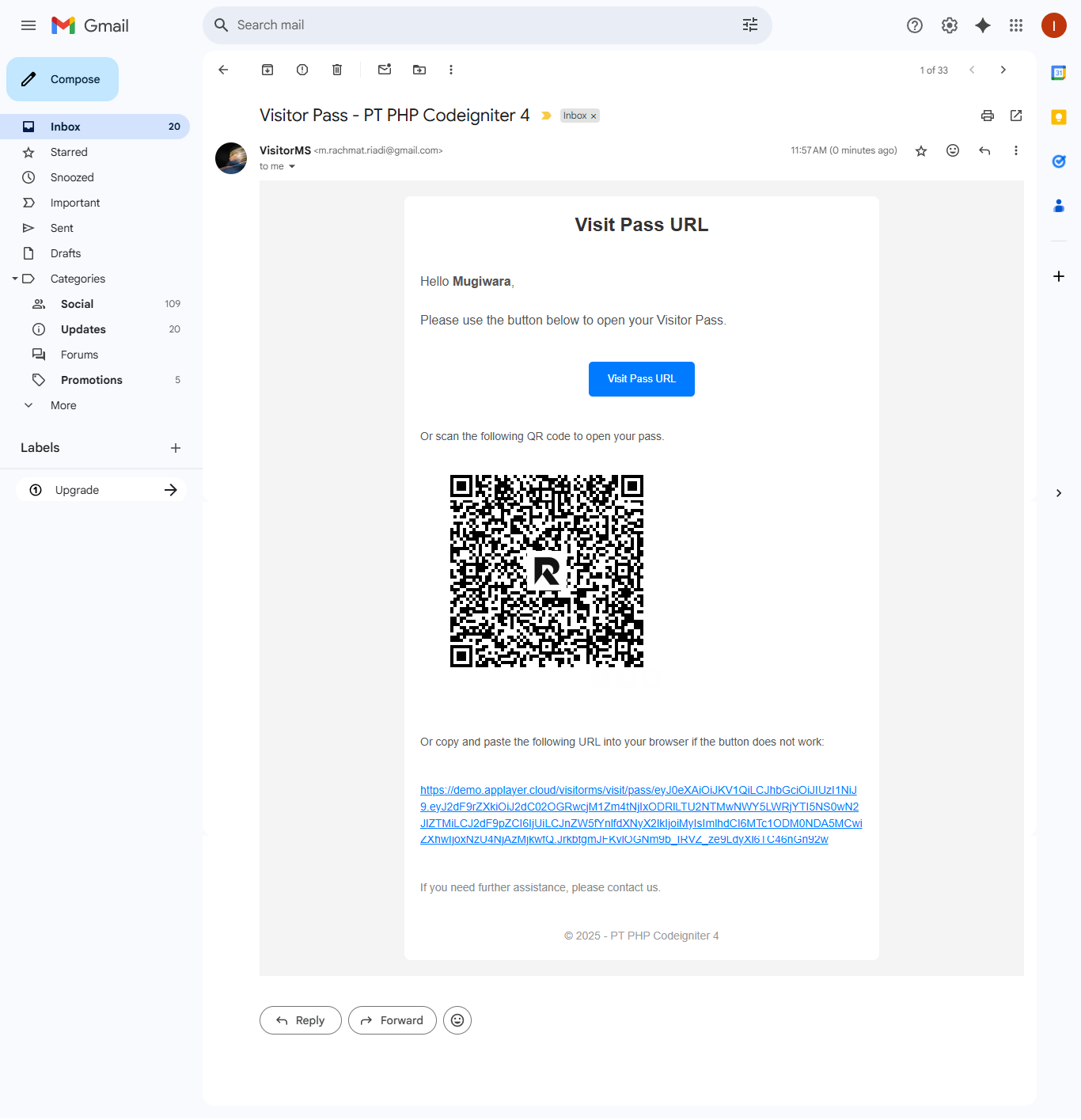Remove the Inbox label from conversation
1081x1120 pixels.
click(x=594, y=116)
